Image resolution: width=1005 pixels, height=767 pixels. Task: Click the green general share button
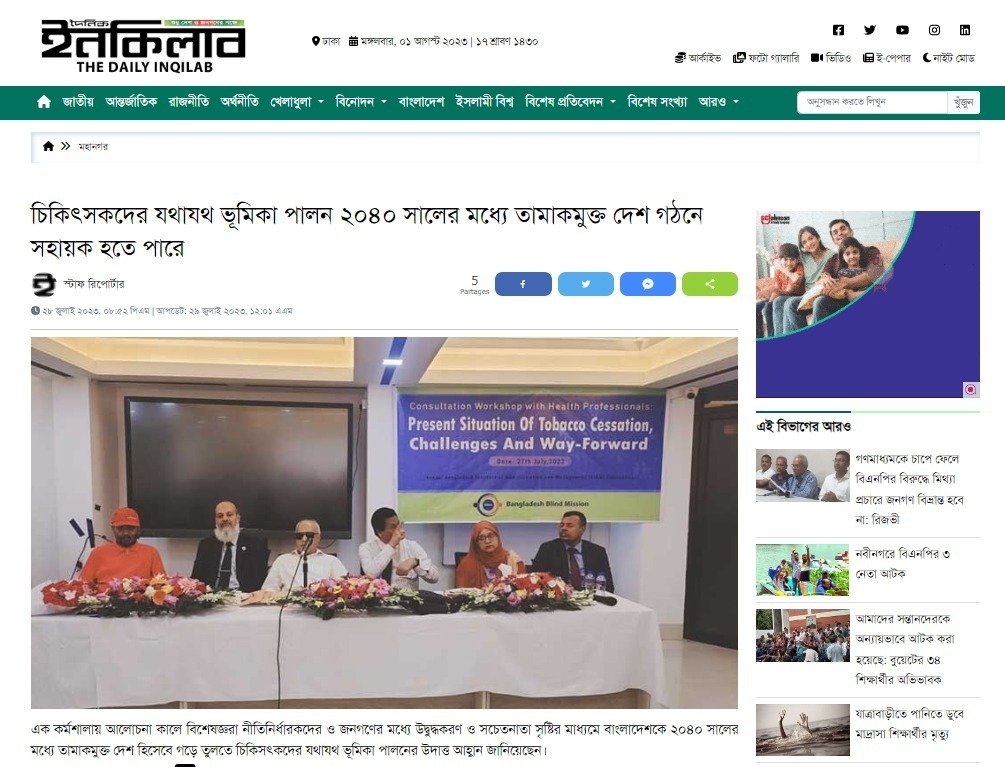click(x=710, y=284)
